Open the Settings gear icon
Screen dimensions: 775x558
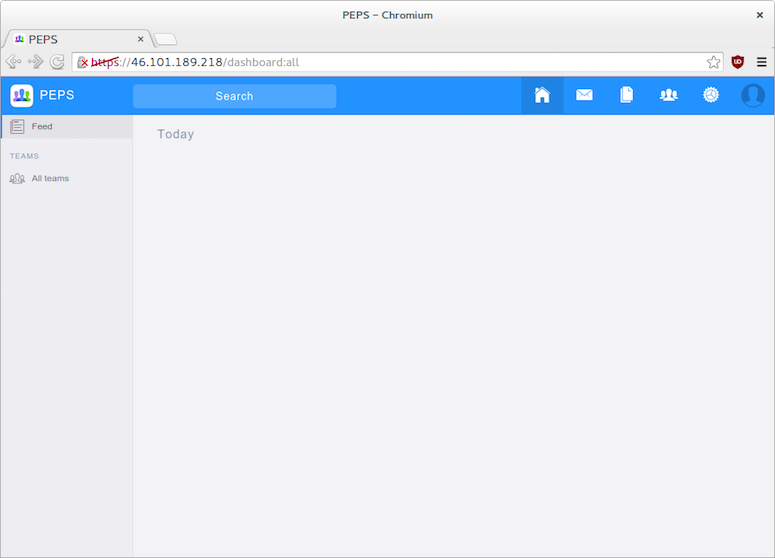[711, 94]
